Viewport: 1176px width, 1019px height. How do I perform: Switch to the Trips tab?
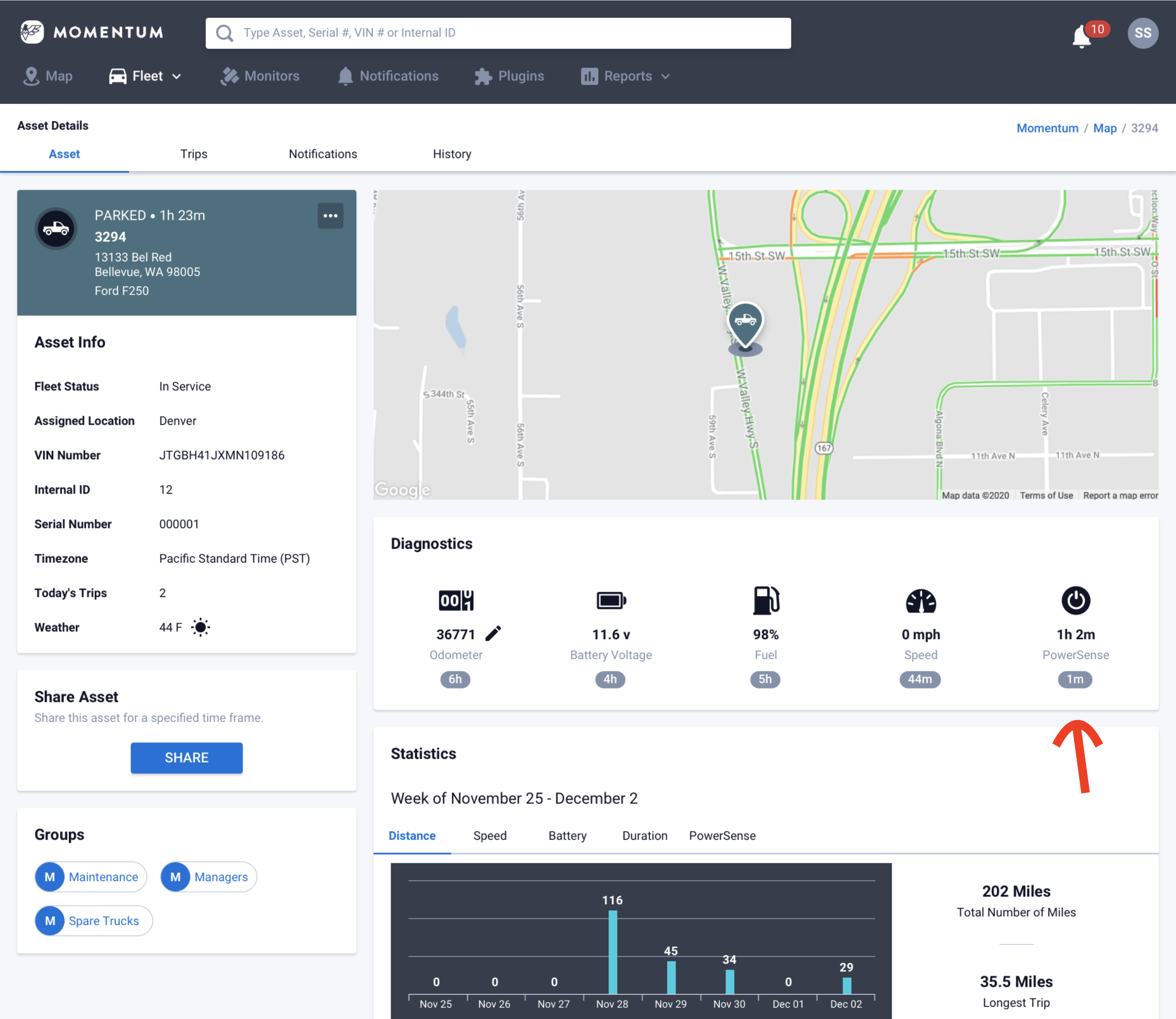click(x=193, y=154)
